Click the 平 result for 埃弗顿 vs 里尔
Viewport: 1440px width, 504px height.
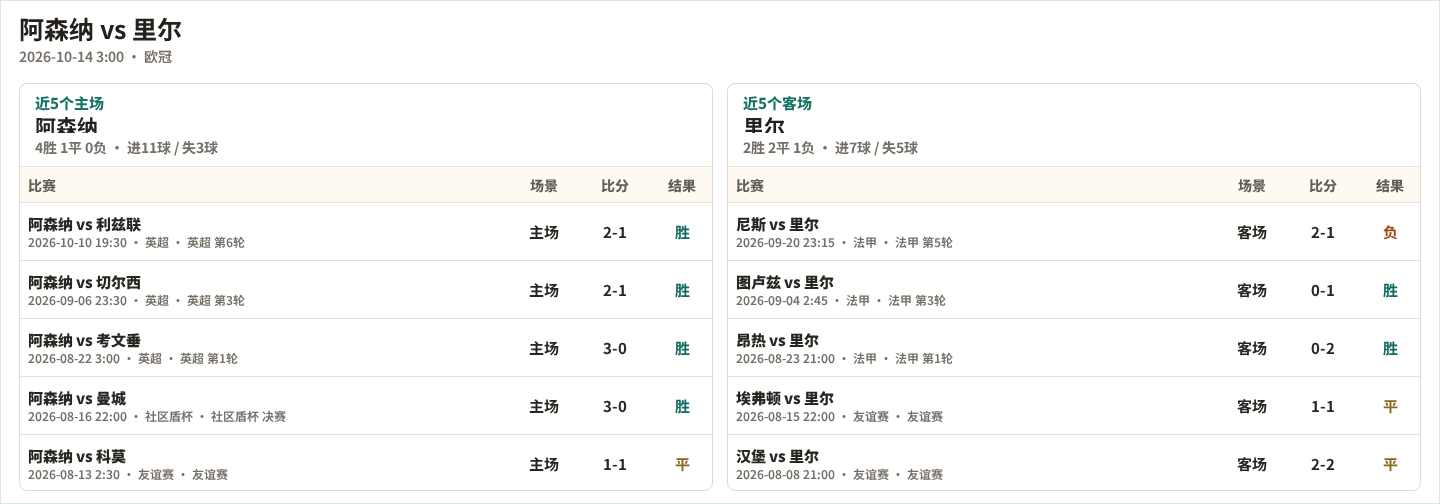point(1390,407)
